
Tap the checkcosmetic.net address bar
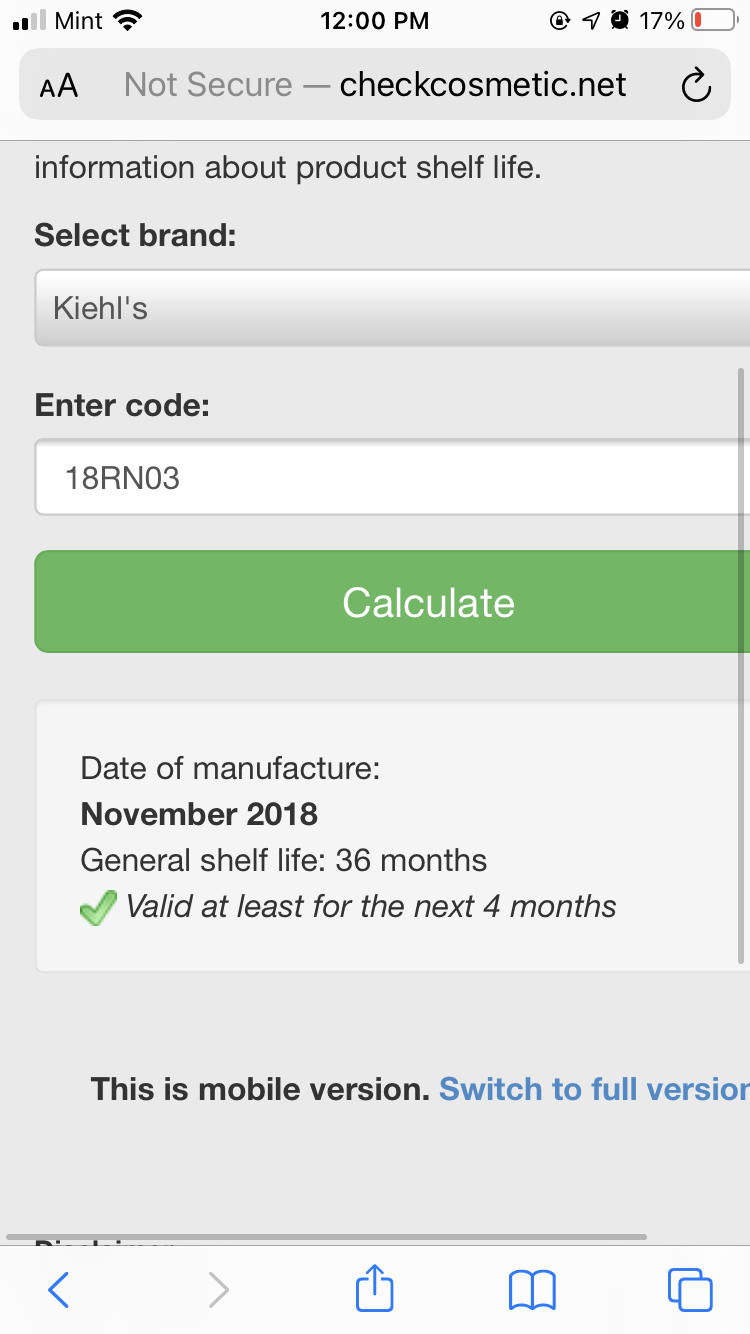tap(374, 85)
